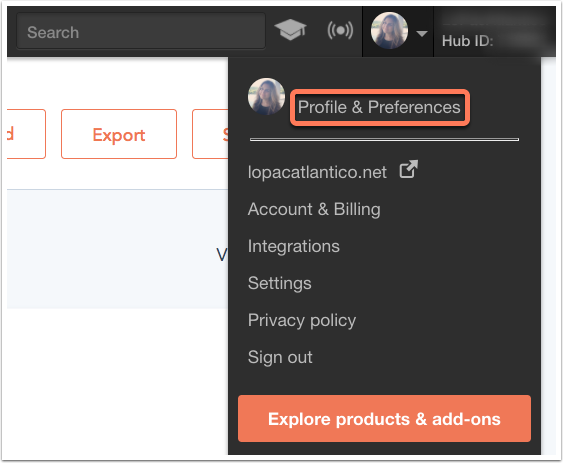
Task: Click the light blue panel below Export
Action: click(x=117, y=249)
